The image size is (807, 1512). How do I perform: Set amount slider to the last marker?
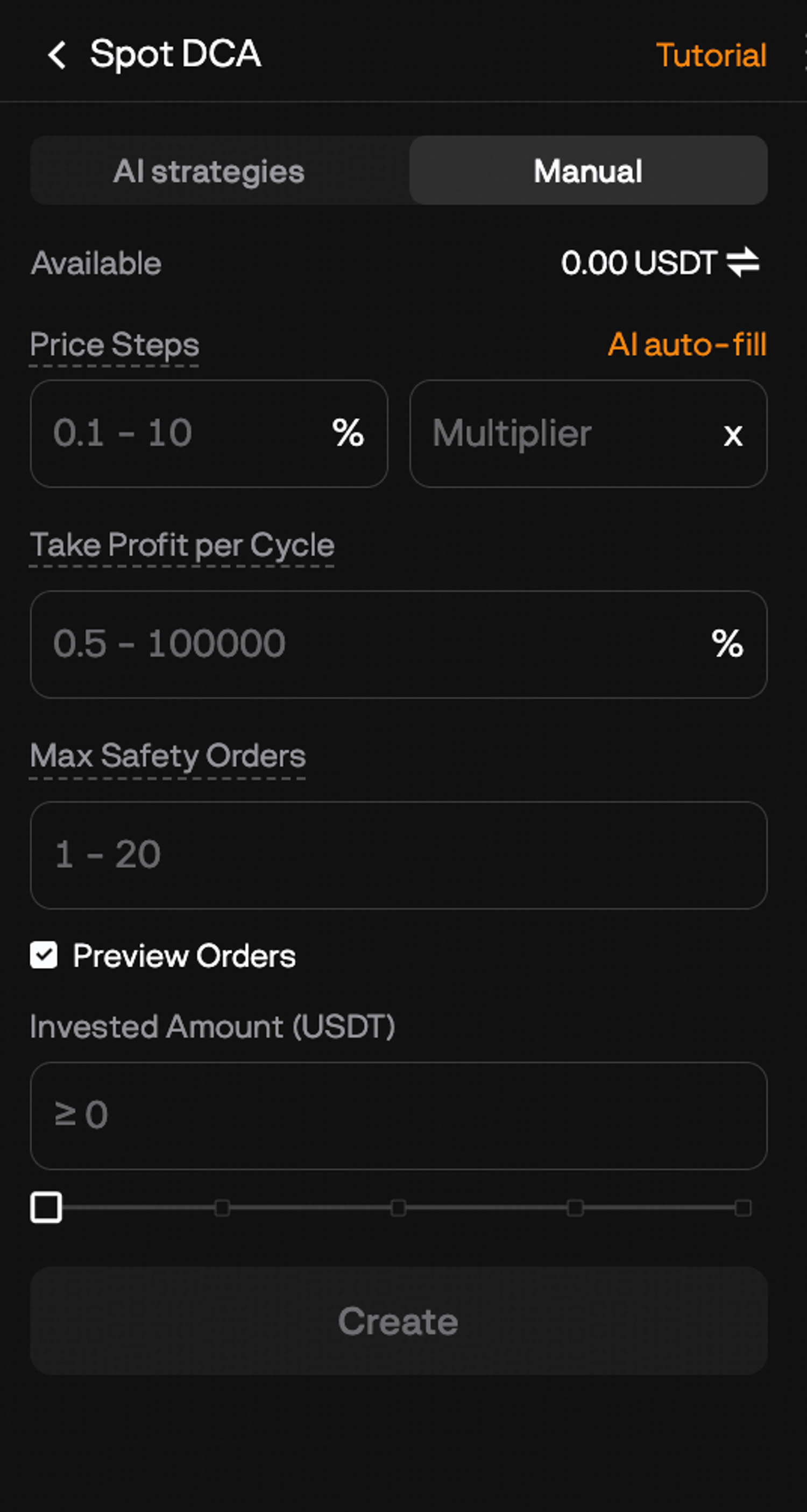(x=743, y=1207)
